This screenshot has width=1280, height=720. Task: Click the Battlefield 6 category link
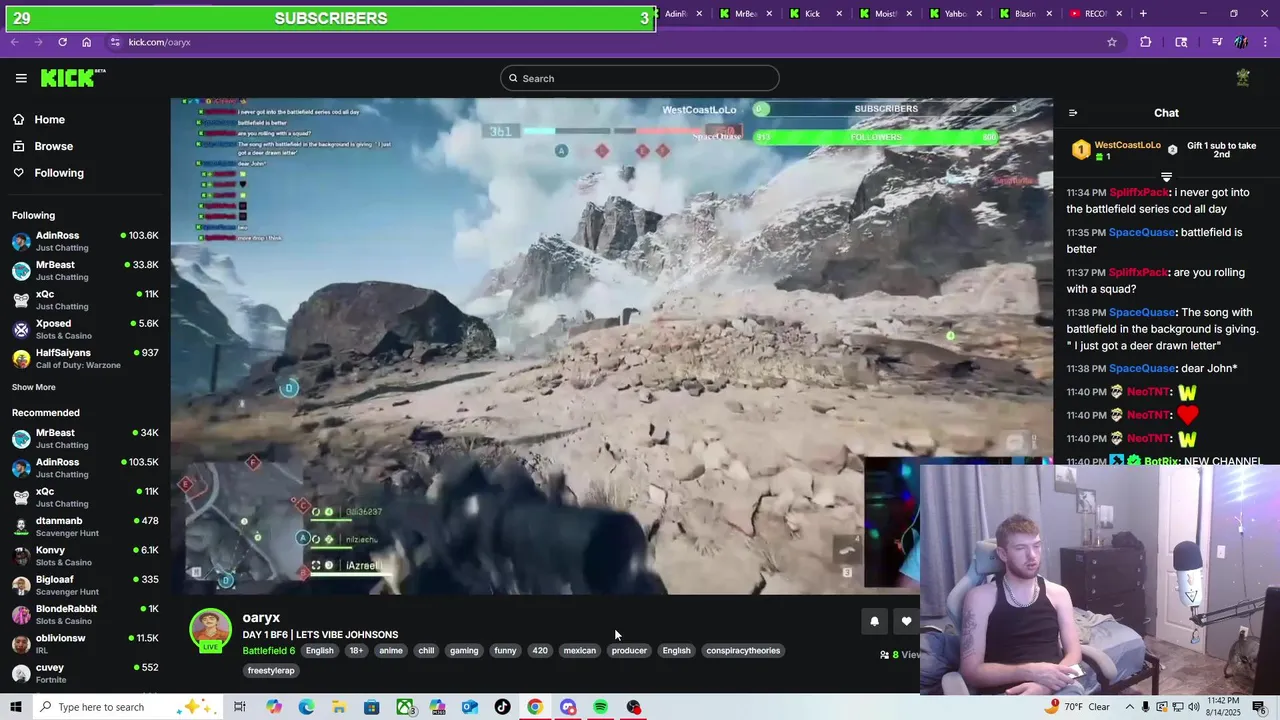pyautogui.click(x=268, y=650)
